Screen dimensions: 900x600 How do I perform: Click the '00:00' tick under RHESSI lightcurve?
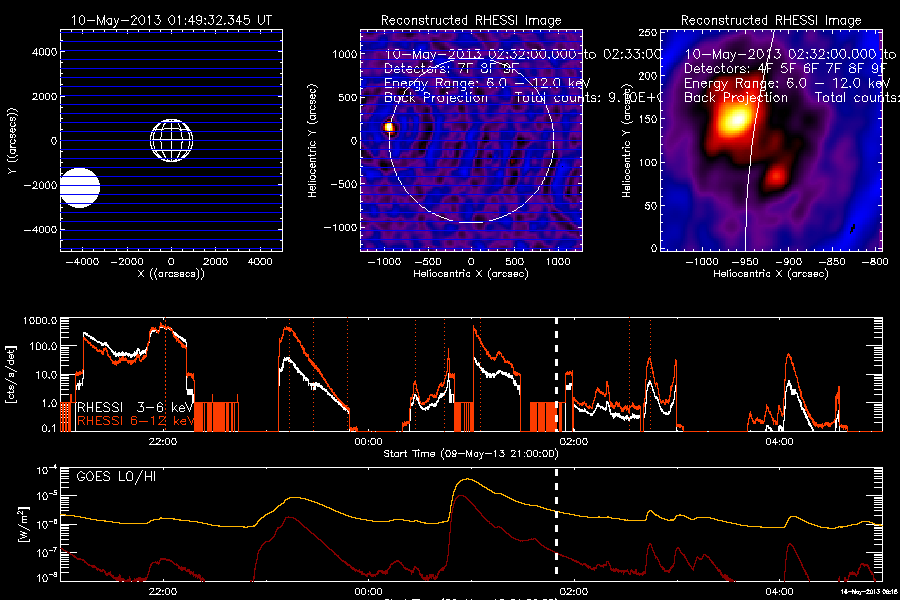368,442
